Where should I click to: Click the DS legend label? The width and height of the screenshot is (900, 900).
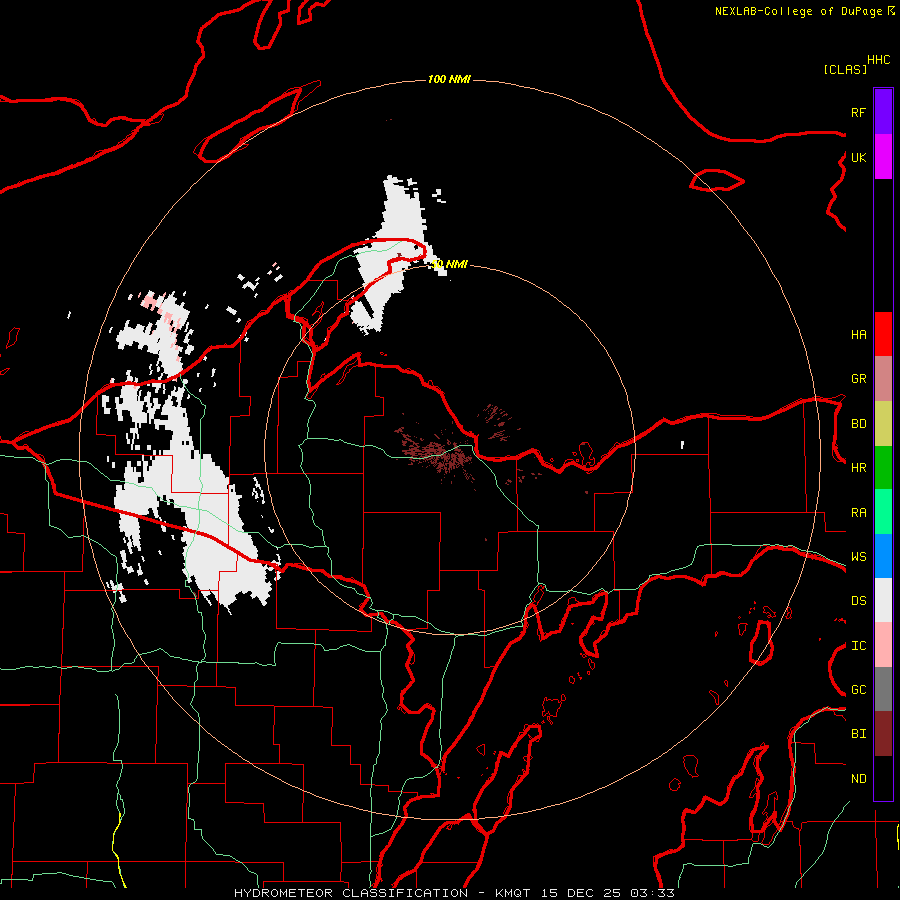(x=858, y=600)
